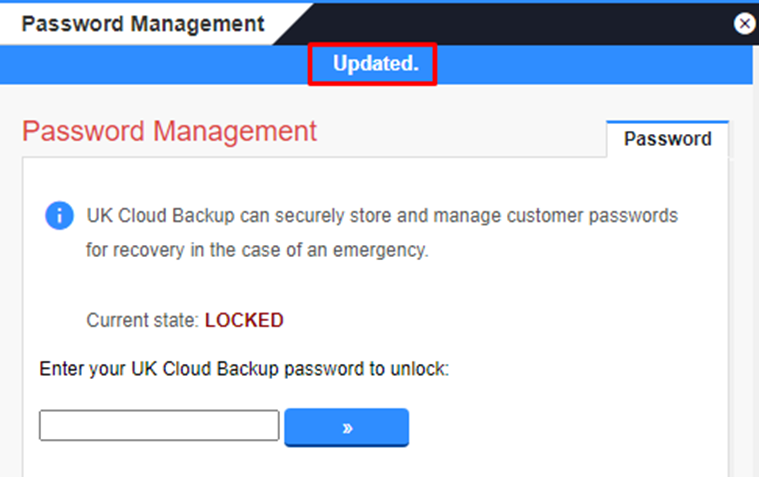
Task: Click the "for recovery in the case" text line
Action: (x=258, y=250)
